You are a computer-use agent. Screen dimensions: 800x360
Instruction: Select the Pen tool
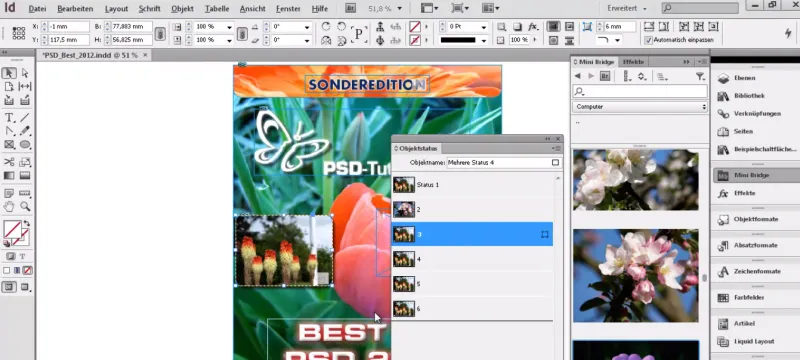pyautogui.click(x=9, y=131)
